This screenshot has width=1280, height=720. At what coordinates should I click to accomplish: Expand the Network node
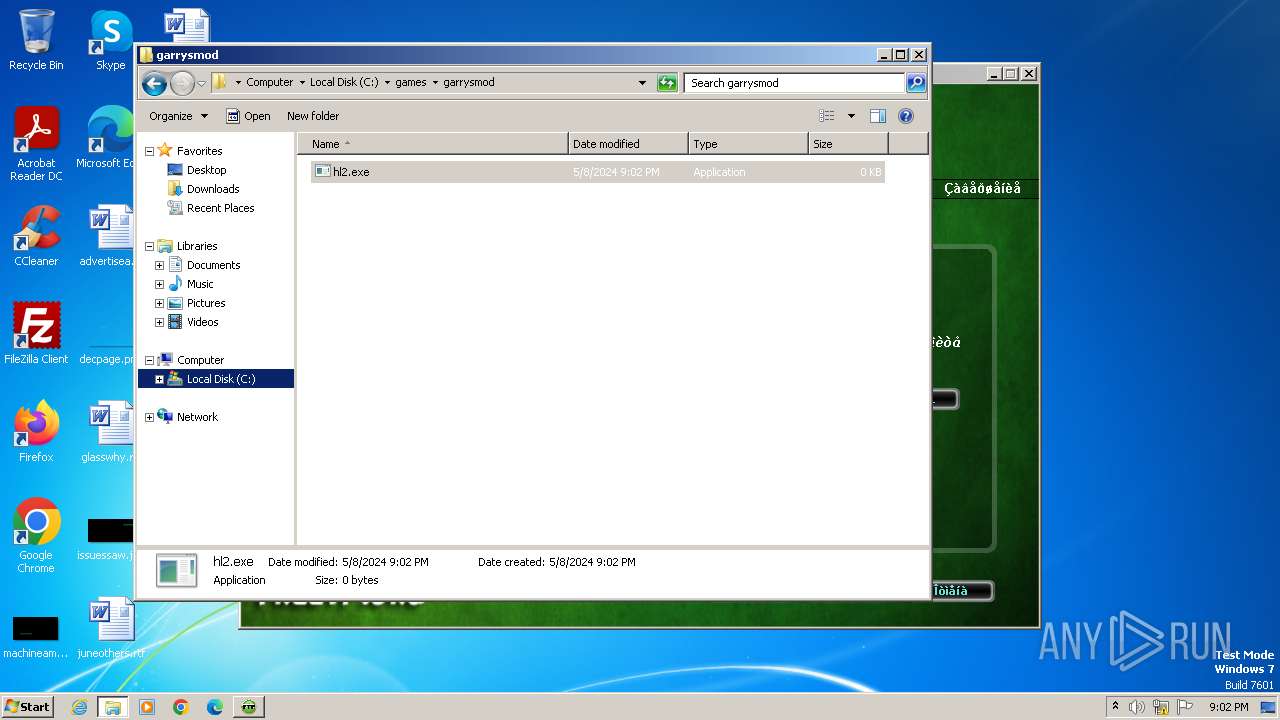(150, 417)
